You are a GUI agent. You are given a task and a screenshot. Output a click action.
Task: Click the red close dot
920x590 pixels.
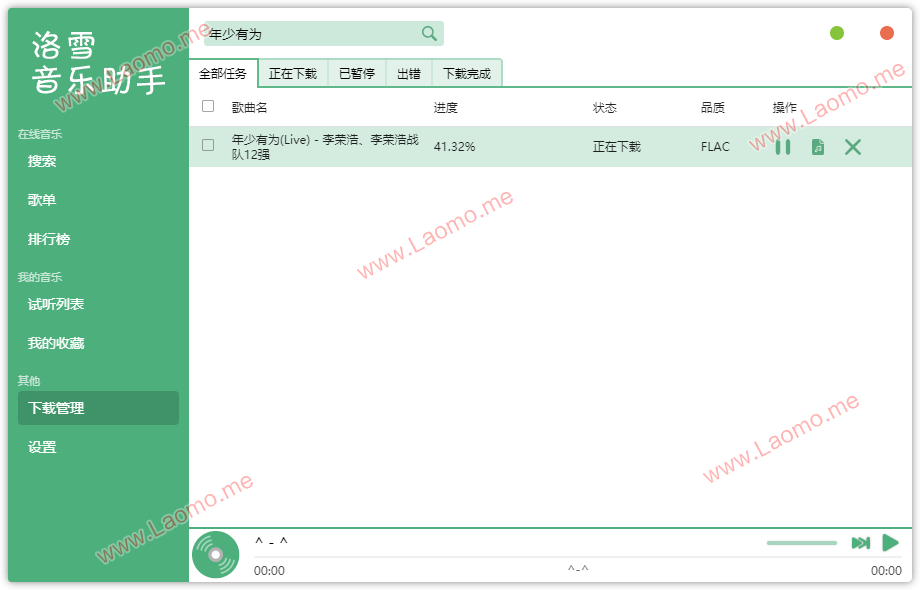pos(887,33)
